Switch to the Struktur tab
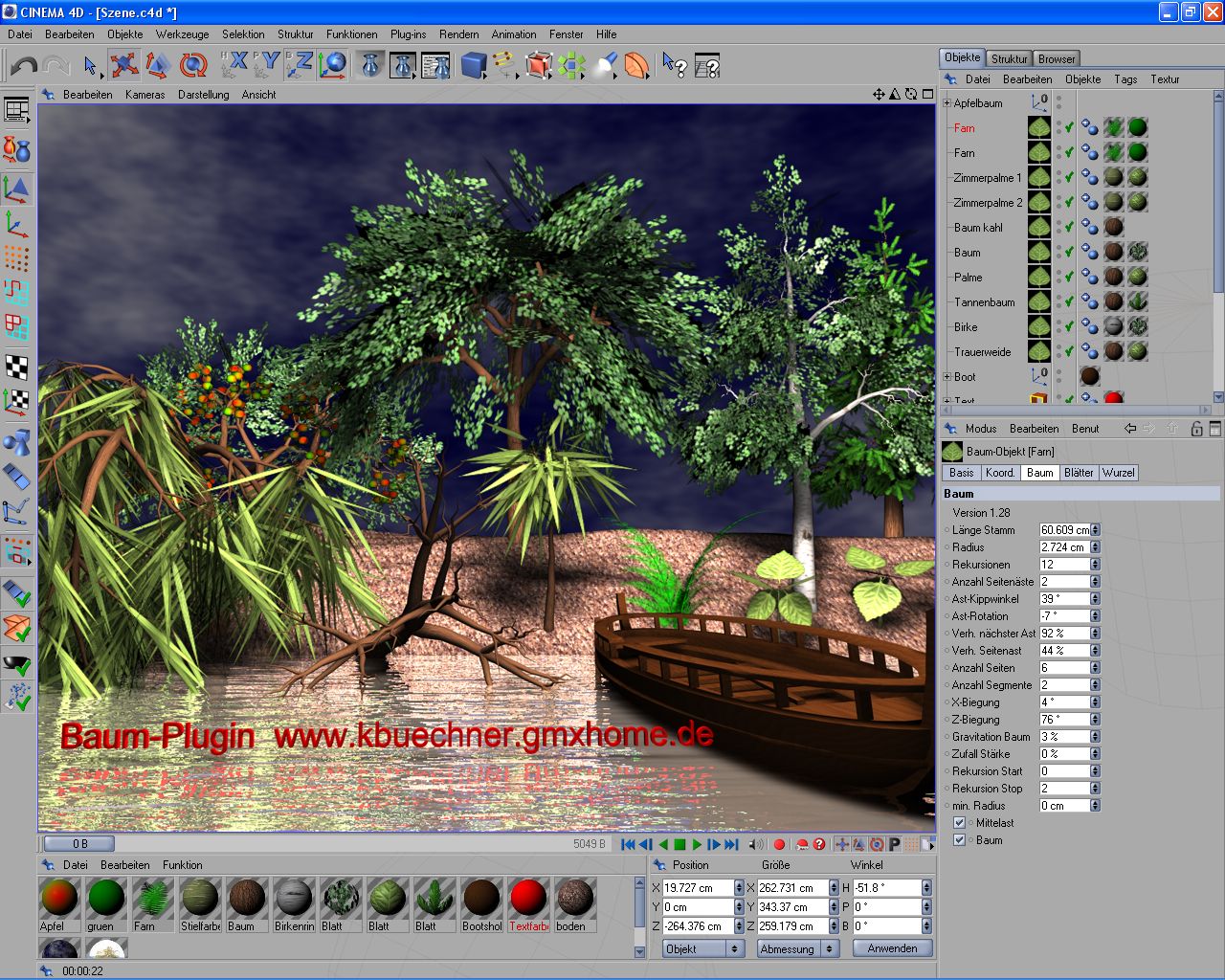Screen dimensions: 1225x980 pyautogui.click(x=1009, y=58)
